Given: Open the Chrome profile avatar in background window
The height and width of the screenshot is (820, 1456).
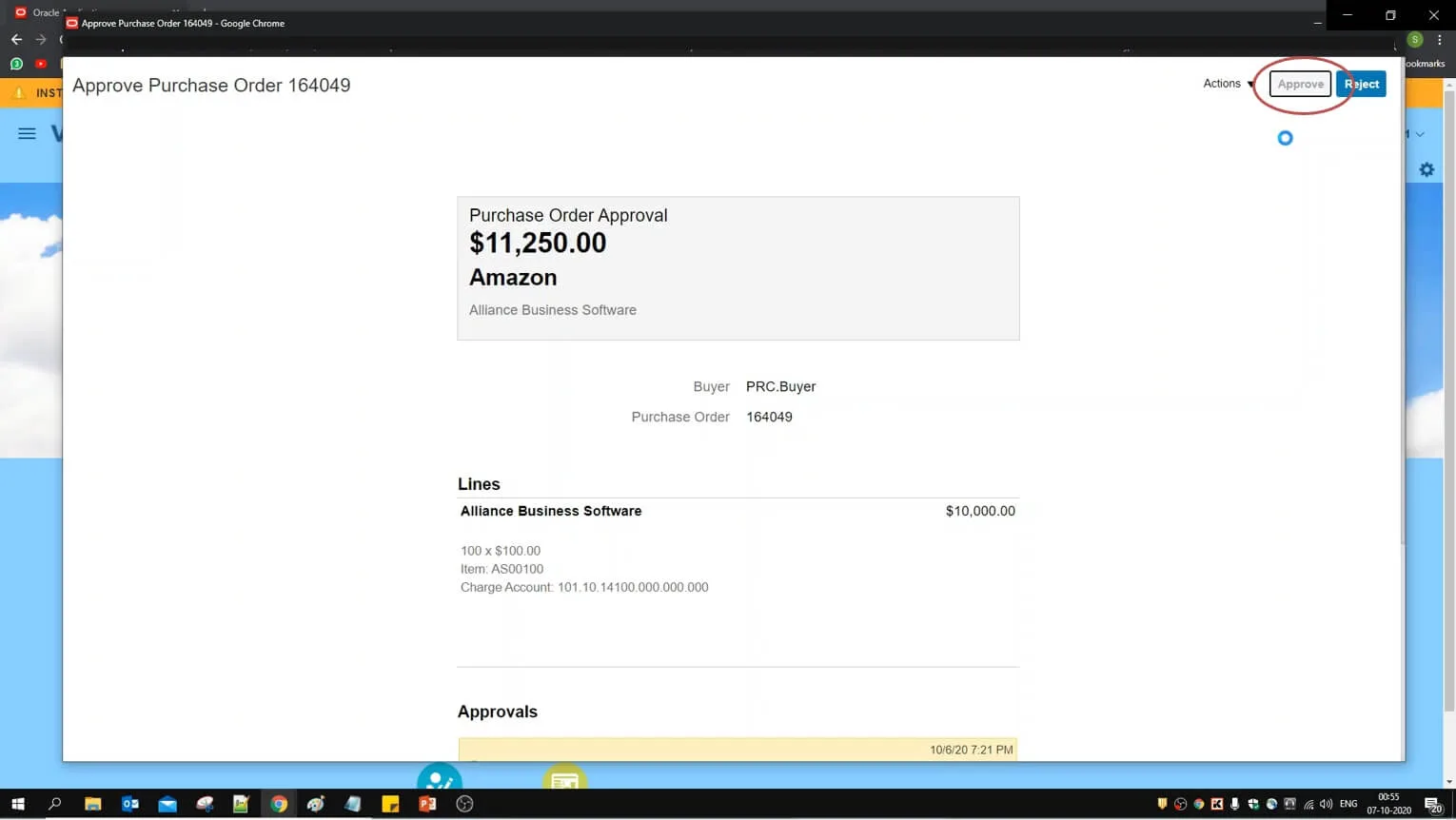Looking at the screenshot, I should pyautogui.click(x=1415, y=40).
